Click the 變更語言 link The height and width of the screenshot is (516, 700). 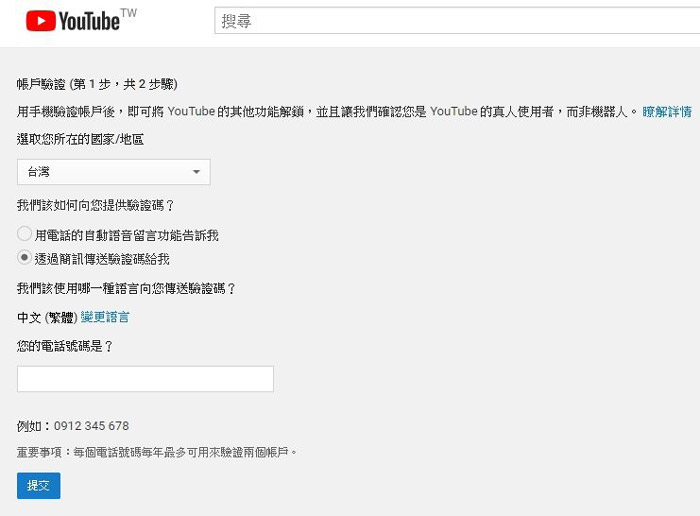[105, 317]
